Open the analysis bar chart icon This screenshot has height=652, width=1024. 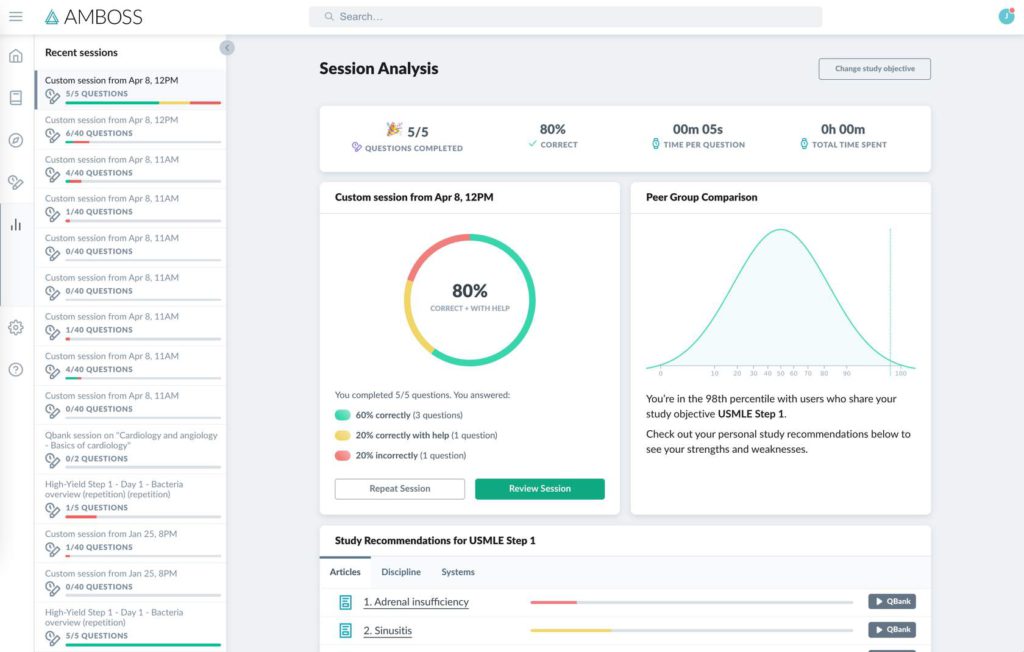point(16,225)
